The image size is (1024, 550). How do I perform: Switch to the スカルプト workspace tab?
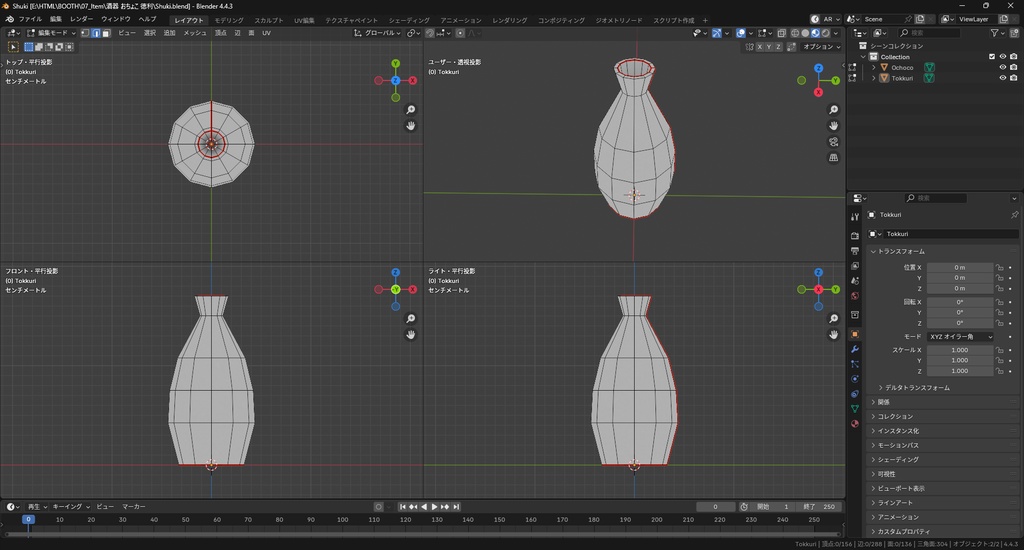(268, 20)
